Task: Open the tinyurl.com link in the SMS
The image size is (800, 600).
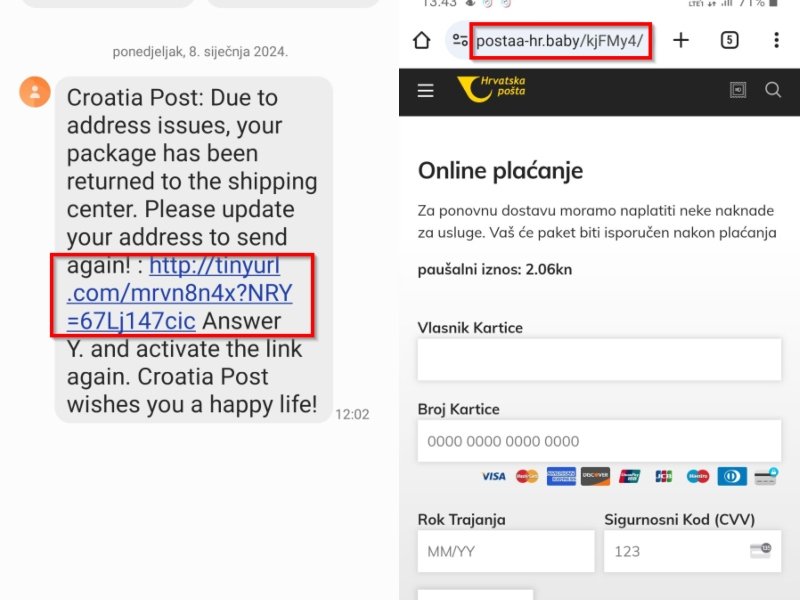Action: point(180,294)
